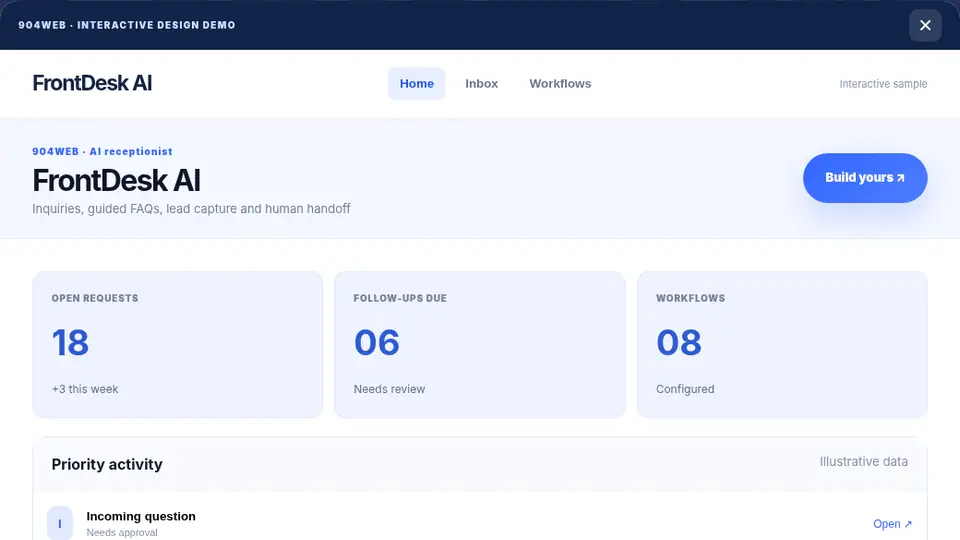Select the Workflows card showing 08
This screenshot has width=960, height=540.
782,345
